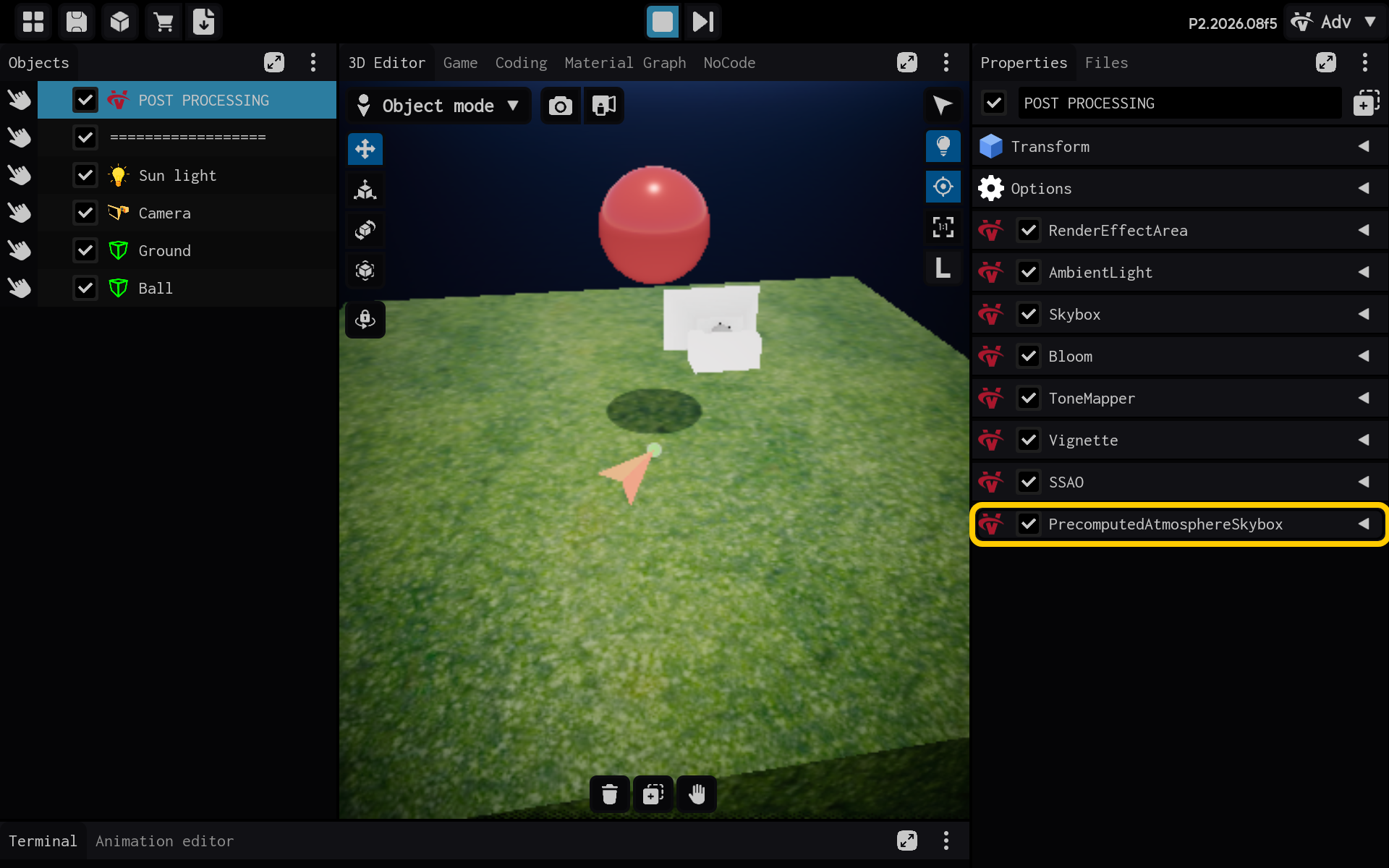
Task: Toggle the Ball object checkbox
Action: click(85, 288)
